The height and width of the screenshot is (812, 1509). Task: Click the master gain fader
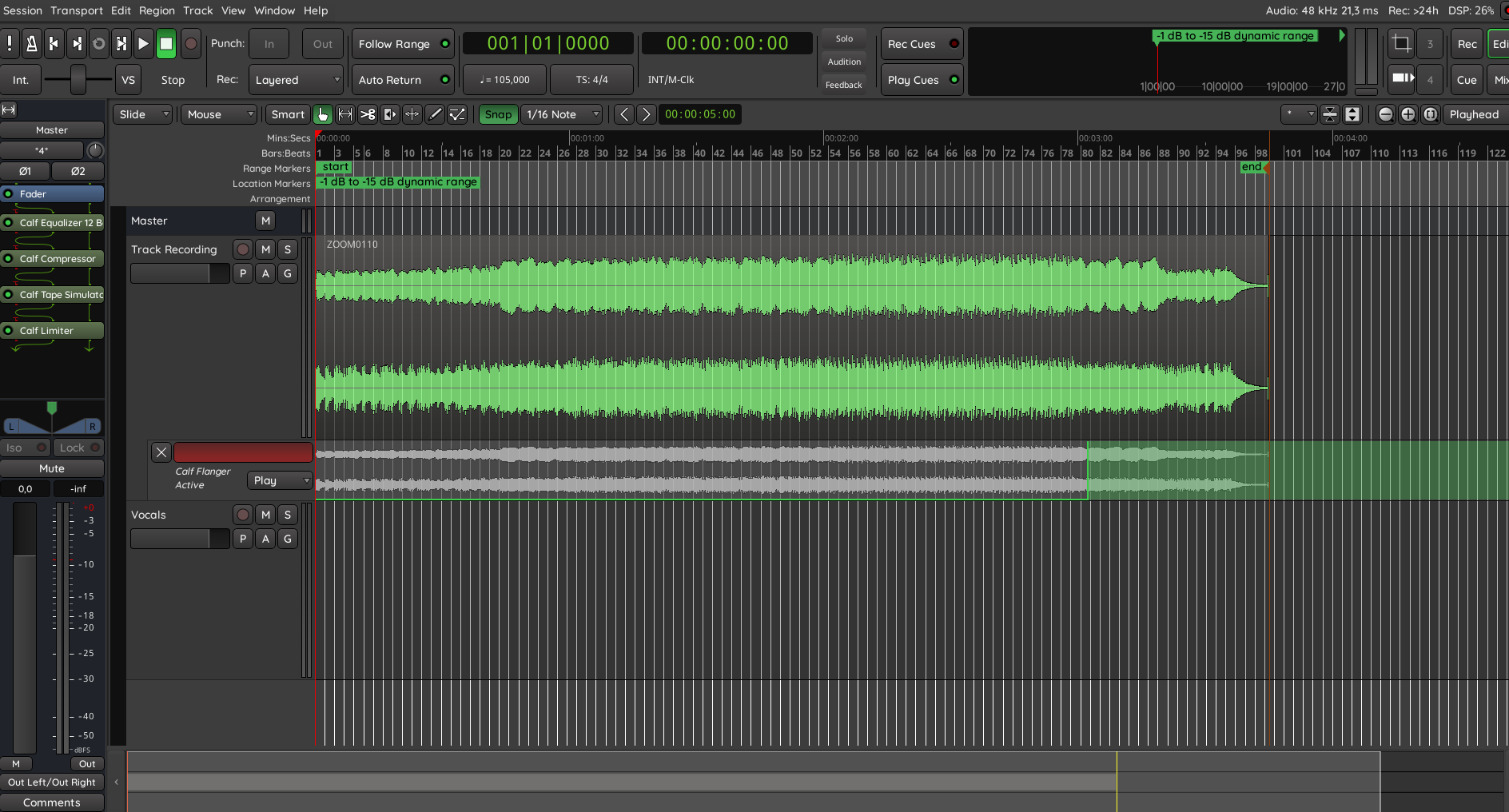[25, 627]
